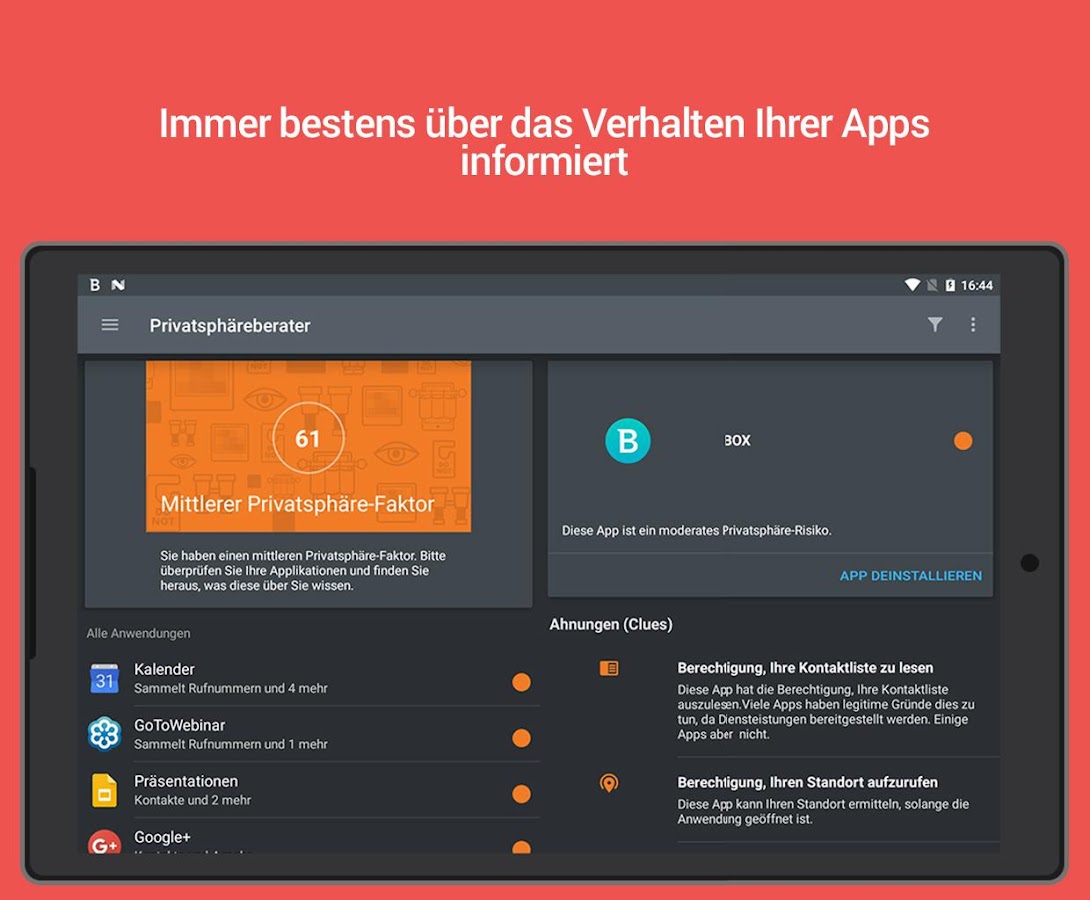The width and height of the screenshot is (1090, 900).
Task: Tap the contact list clue icon
Action: tap(609, 667)
